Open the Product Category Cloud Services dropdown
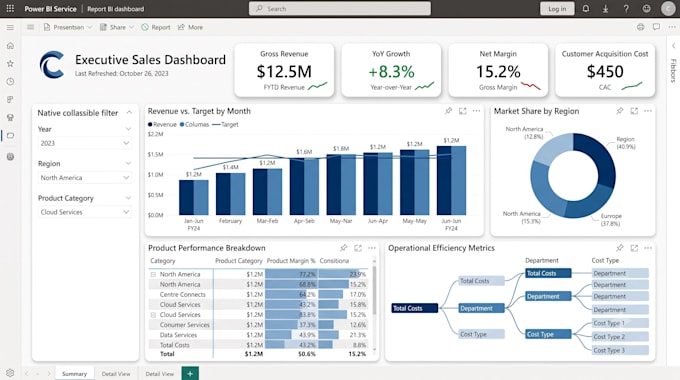680x380 pixels. 85,212
